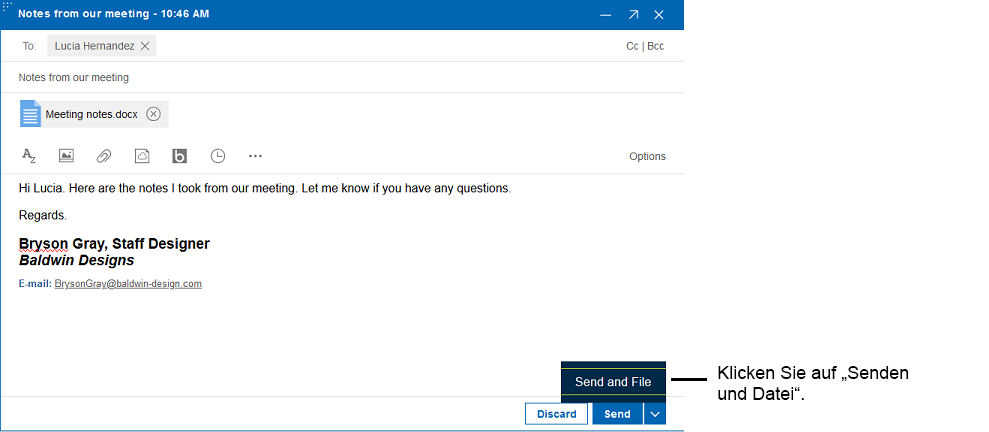The width and height of the screenshot is (989, 432).
Task: Open the more actions ellipsis menu
Action: coord(255,156)
